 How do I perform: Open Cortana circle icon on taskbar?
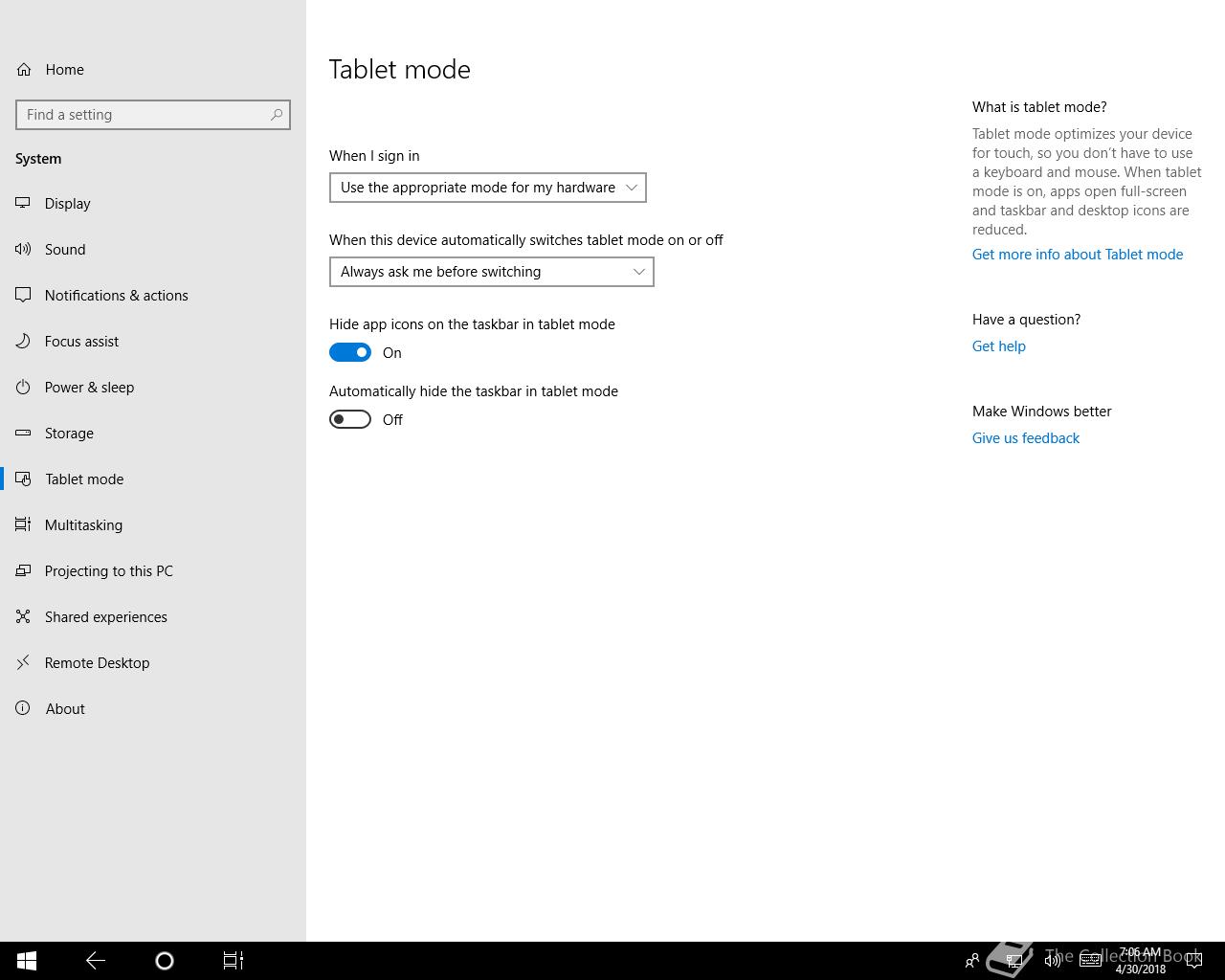(165, 961)
